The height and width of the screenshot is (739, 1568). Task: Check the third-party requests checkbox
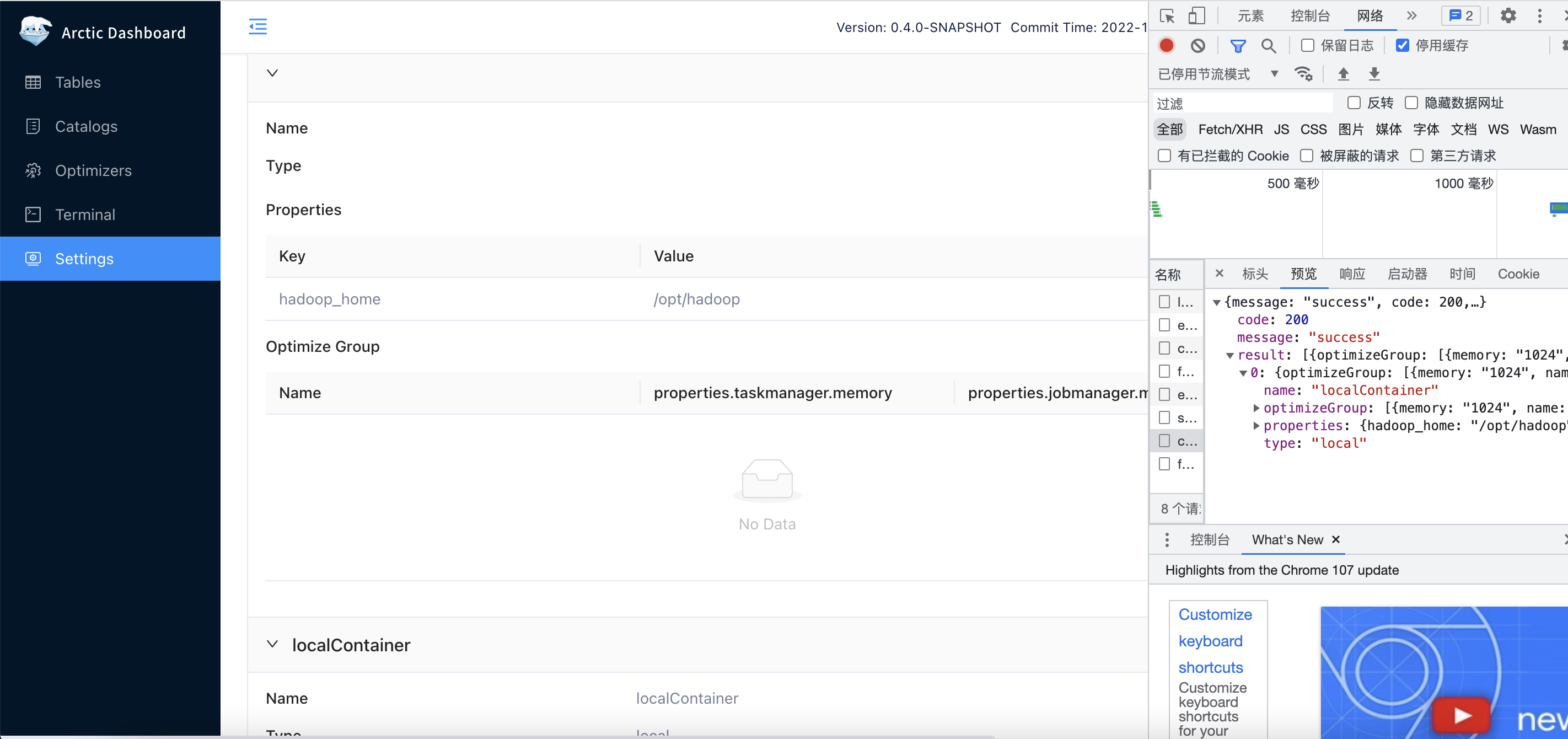(x=1416, y=156)
